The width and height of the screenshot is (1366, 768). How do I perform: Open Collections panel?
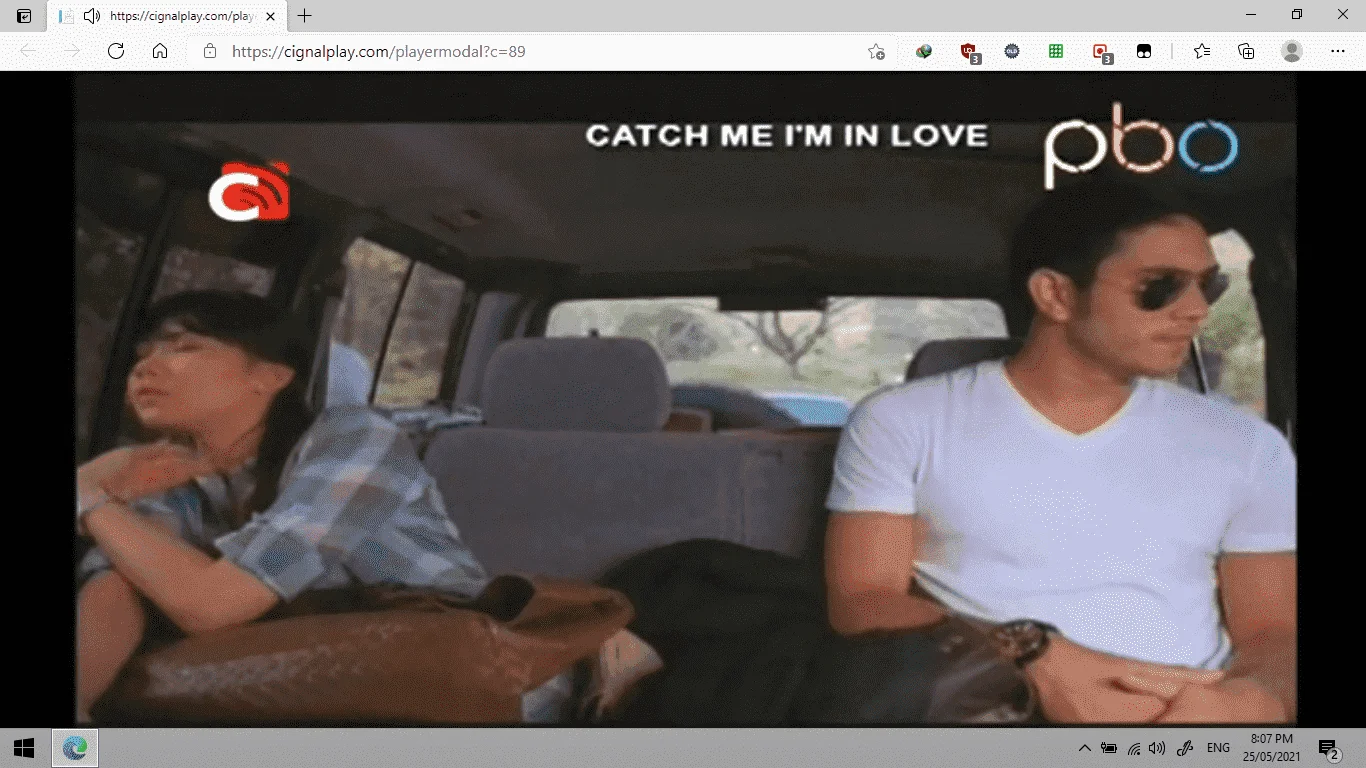point(1246,51)
